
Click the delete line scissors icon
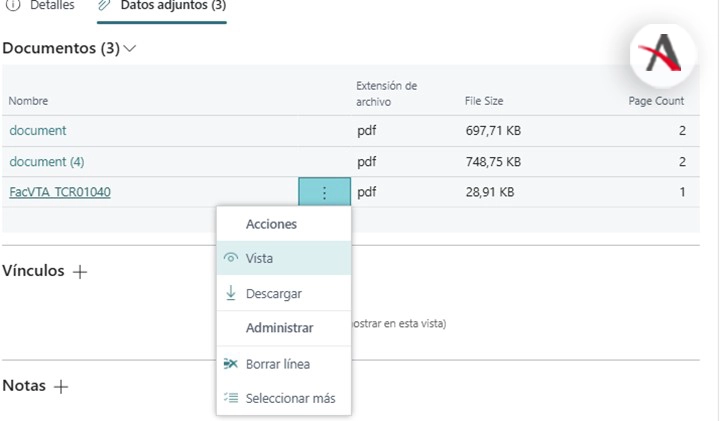coord(231,364)
